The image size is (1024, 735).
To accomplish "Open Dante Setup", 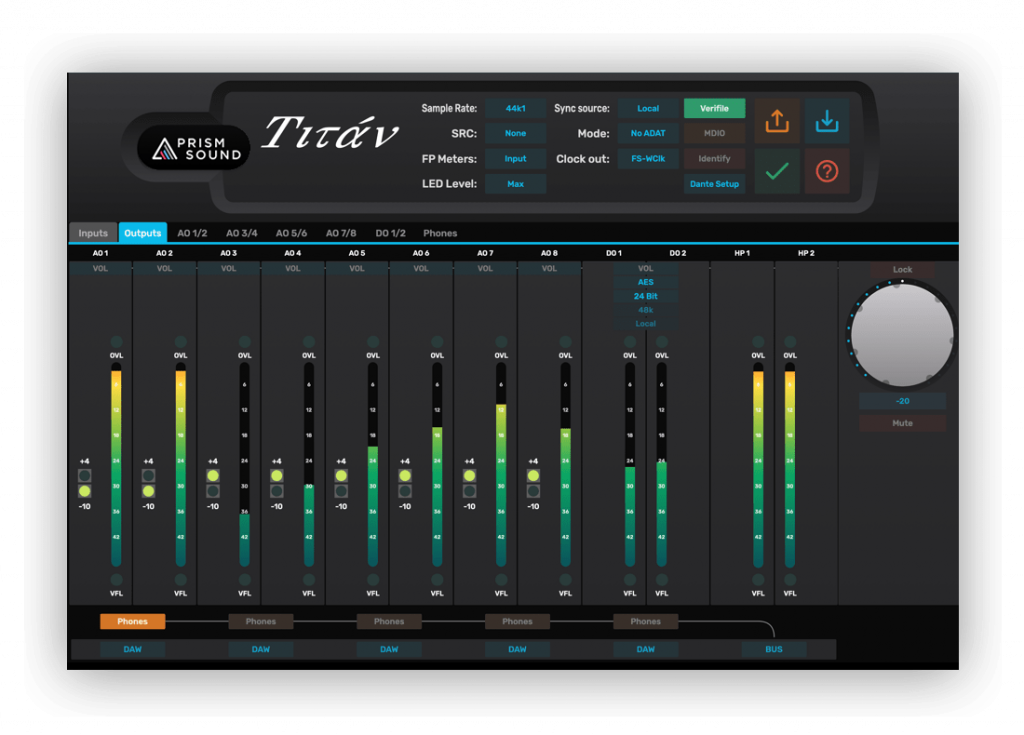I will coord(714,183).
